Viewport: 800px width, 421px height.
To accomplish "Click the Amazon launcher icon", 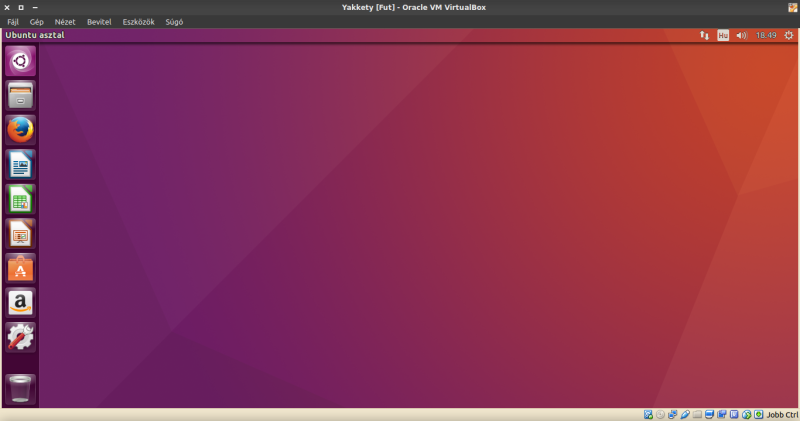I will (21, 302).
